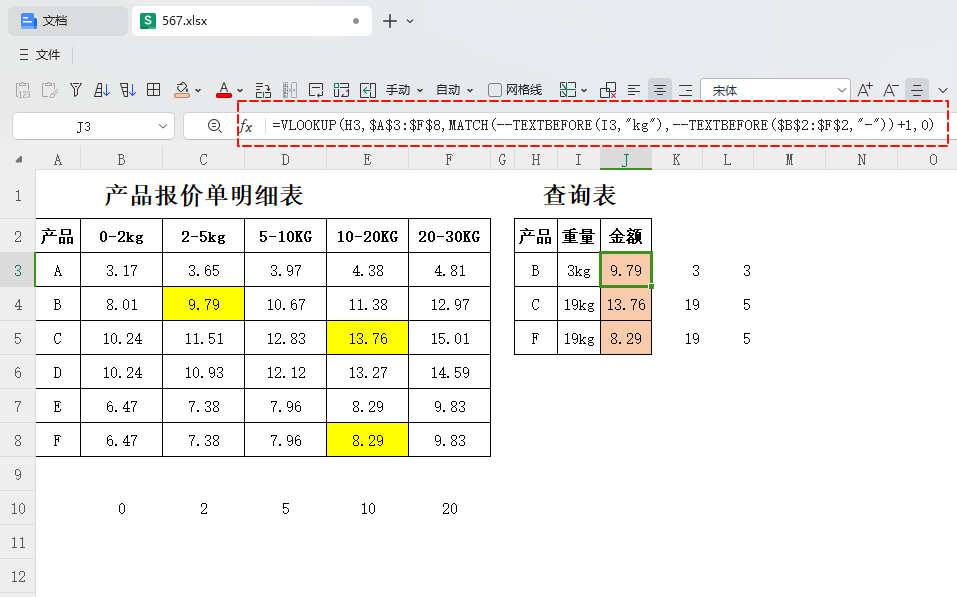Click the J3 name box field
This screenshot has height=597, width=957.
[x=84, y=126]
